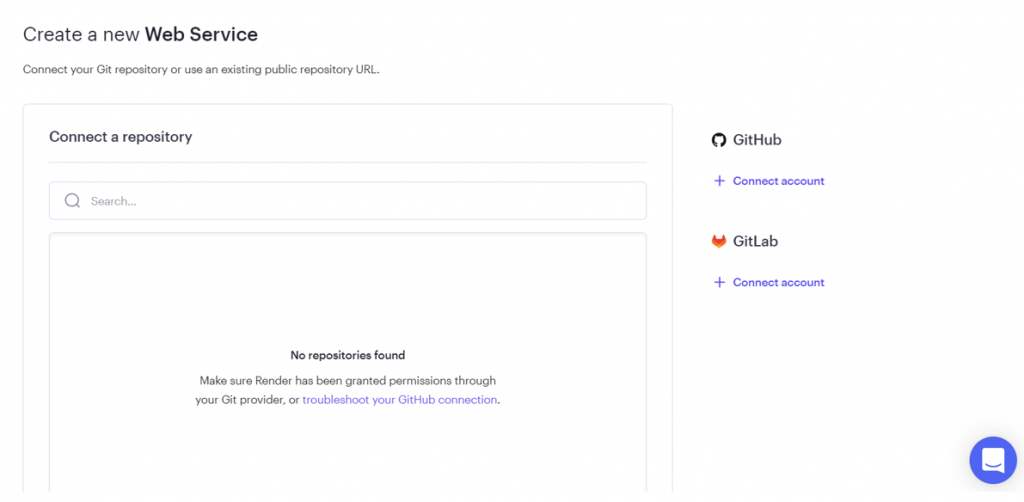The image size is (1024, 502).
Task: Connect account for GitLab
Action: pos(778,282)
